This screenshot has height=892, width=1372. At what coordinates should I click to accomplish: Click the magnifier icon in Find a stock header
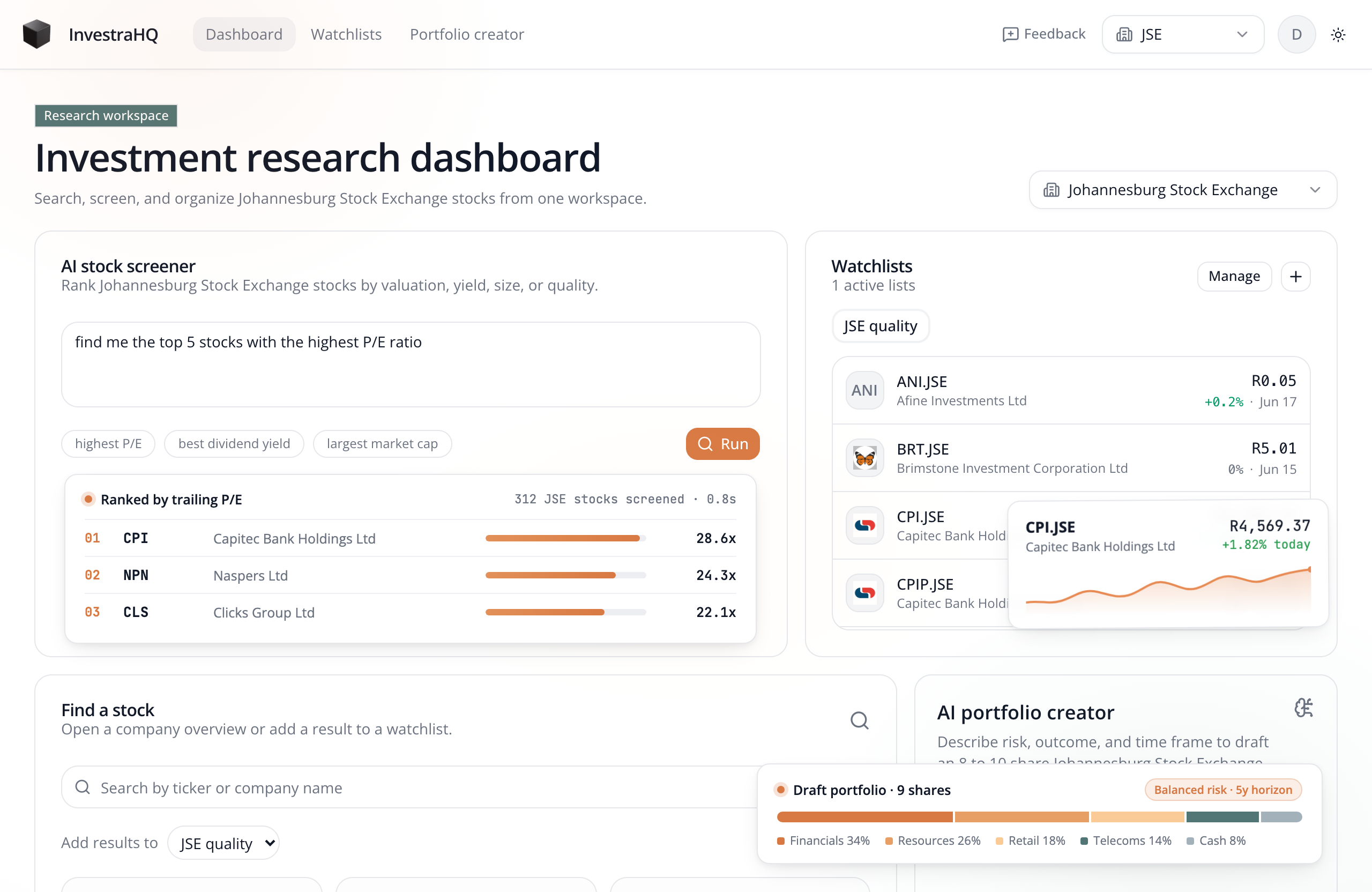(859, 720)
